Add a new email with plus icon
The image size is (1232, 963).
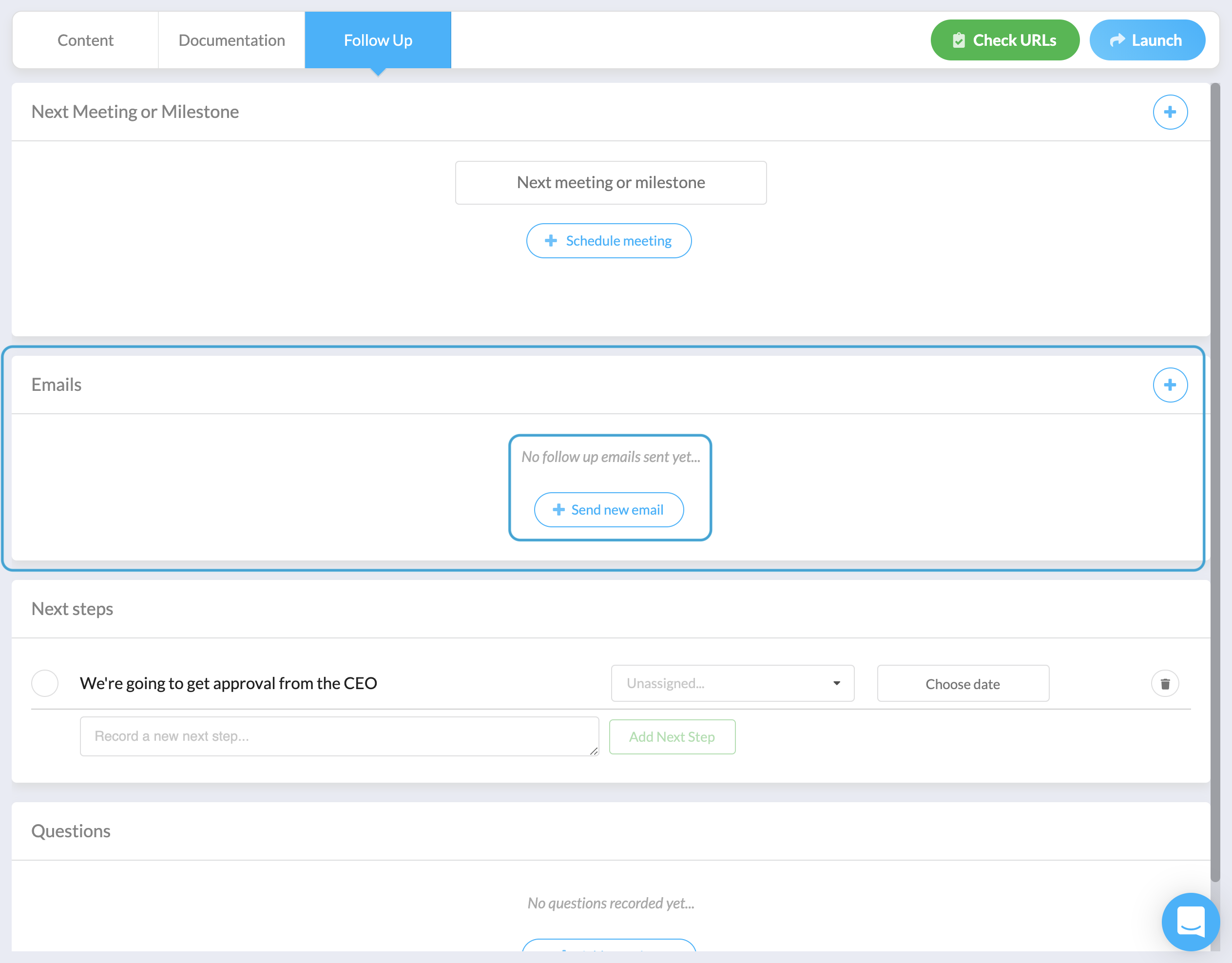(x=1170, y=385)
